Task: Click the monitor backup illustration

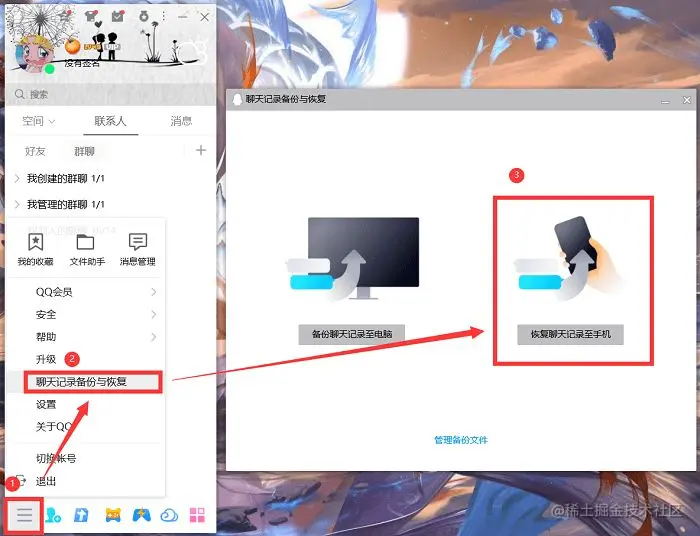Action: click(353, 259)
